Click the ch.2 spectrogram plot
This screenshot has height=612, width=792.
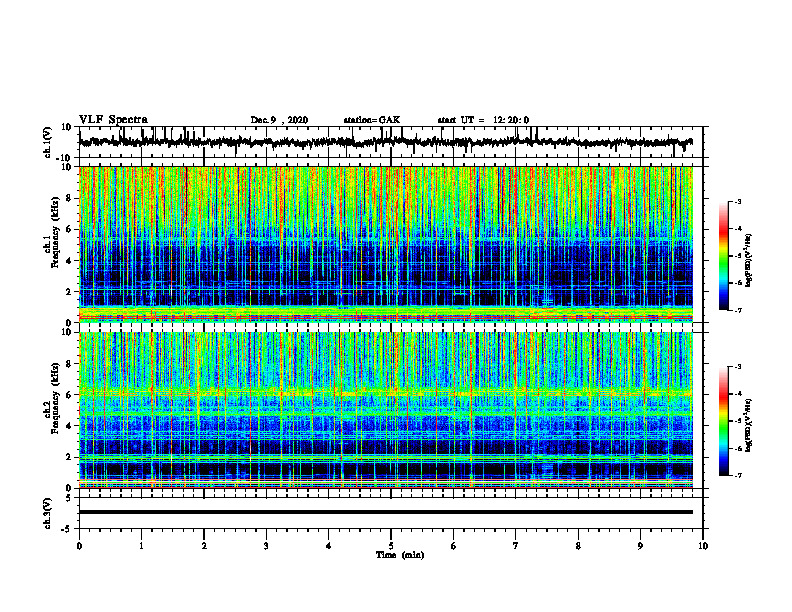click(386, 410)
